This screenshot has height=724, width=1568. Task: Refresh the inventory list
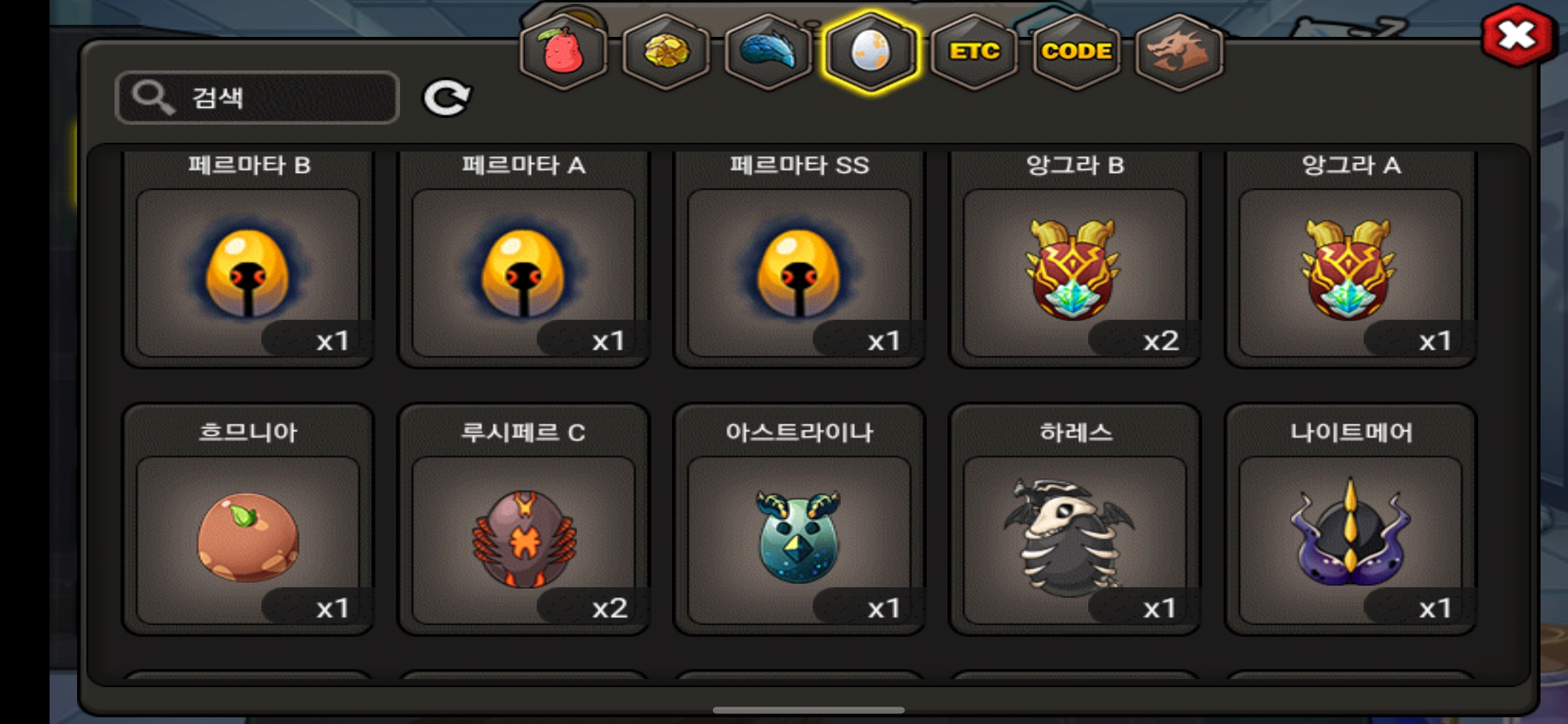click(447, 99)
